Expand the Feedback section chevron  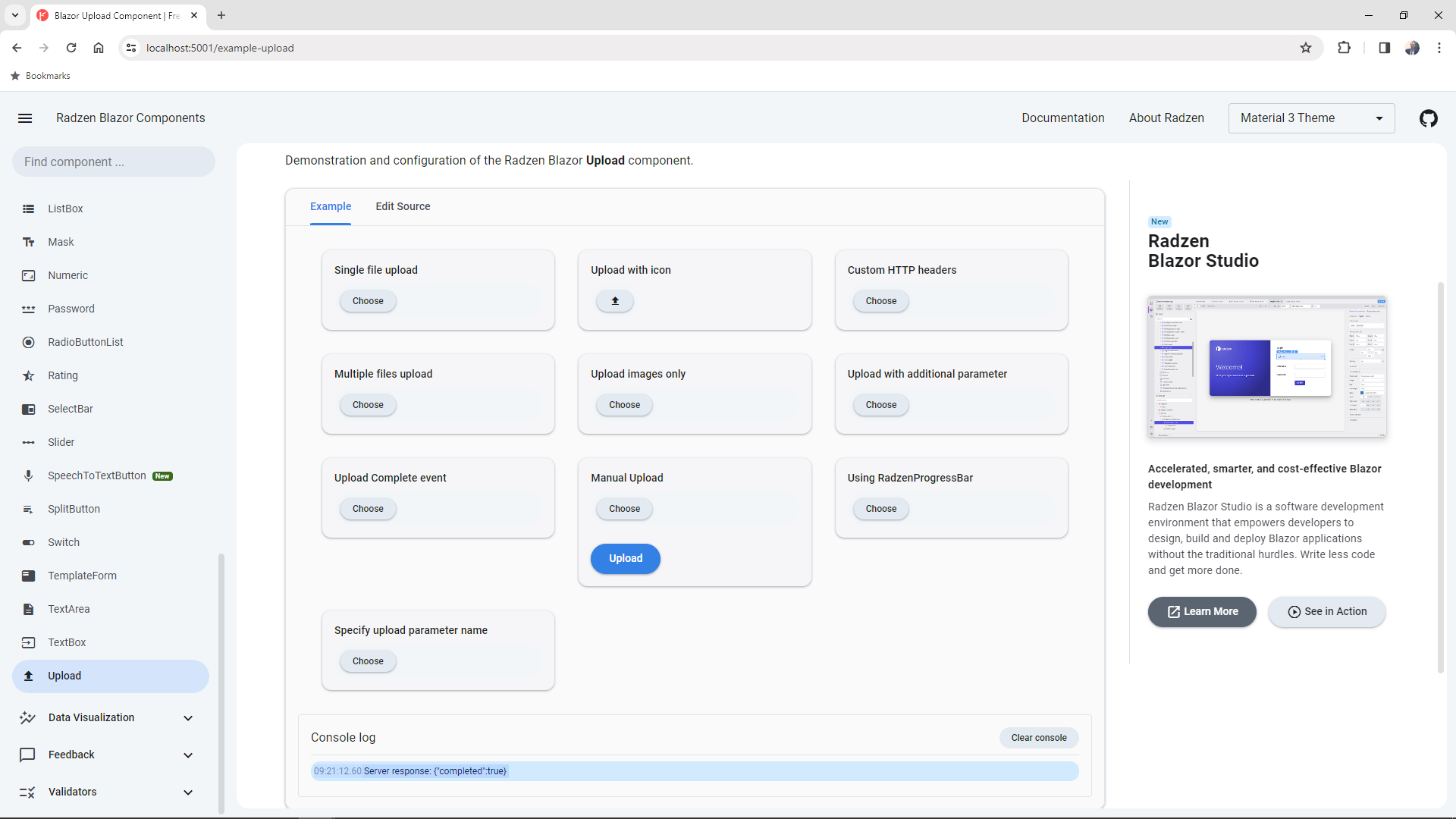[x=188, y=755]
